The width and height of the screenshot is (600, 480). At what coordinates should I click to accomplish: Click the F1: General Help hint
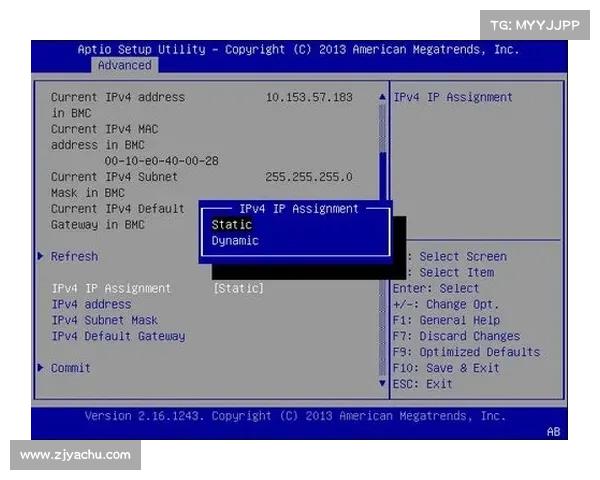click(447, 320)
